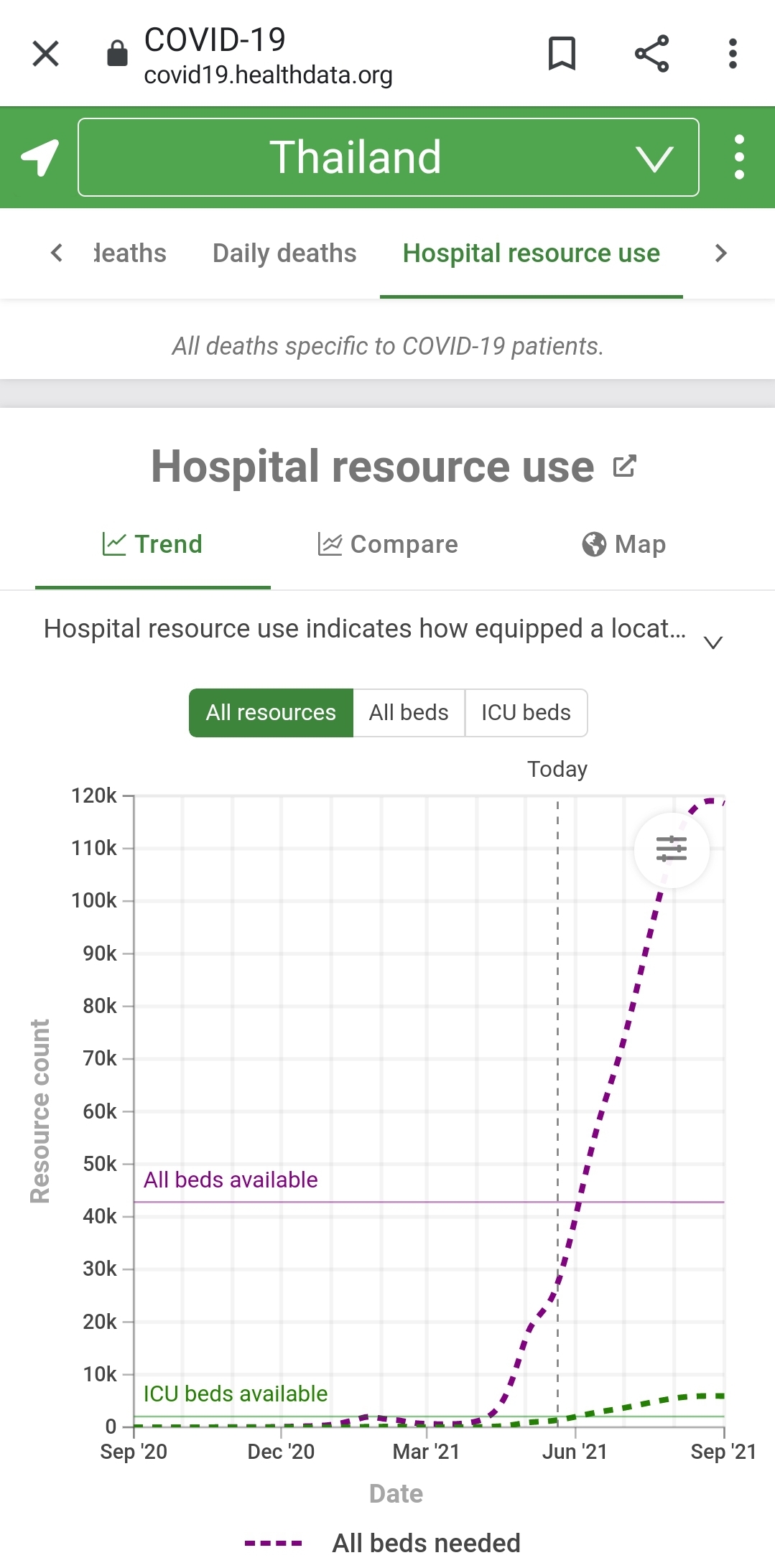Open the green header three-dot menu

[x=739, y=157]
